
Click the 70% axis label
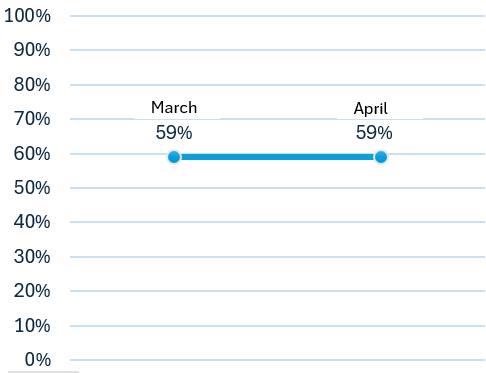click(x=32, y=119)
